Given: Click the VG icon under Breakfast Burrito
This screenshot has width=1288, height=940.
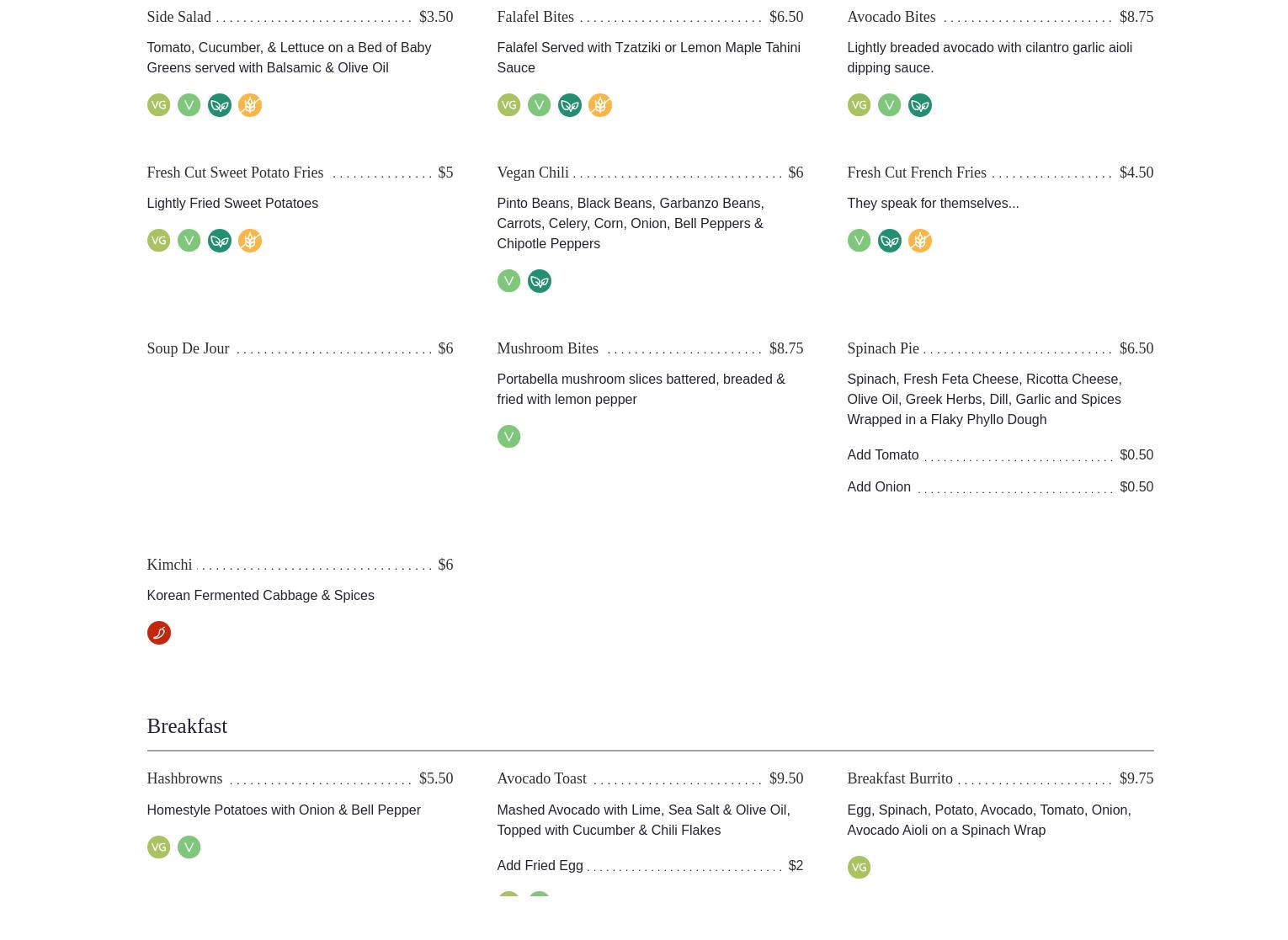Looking at the screenshot, I should tap(859, 868).
